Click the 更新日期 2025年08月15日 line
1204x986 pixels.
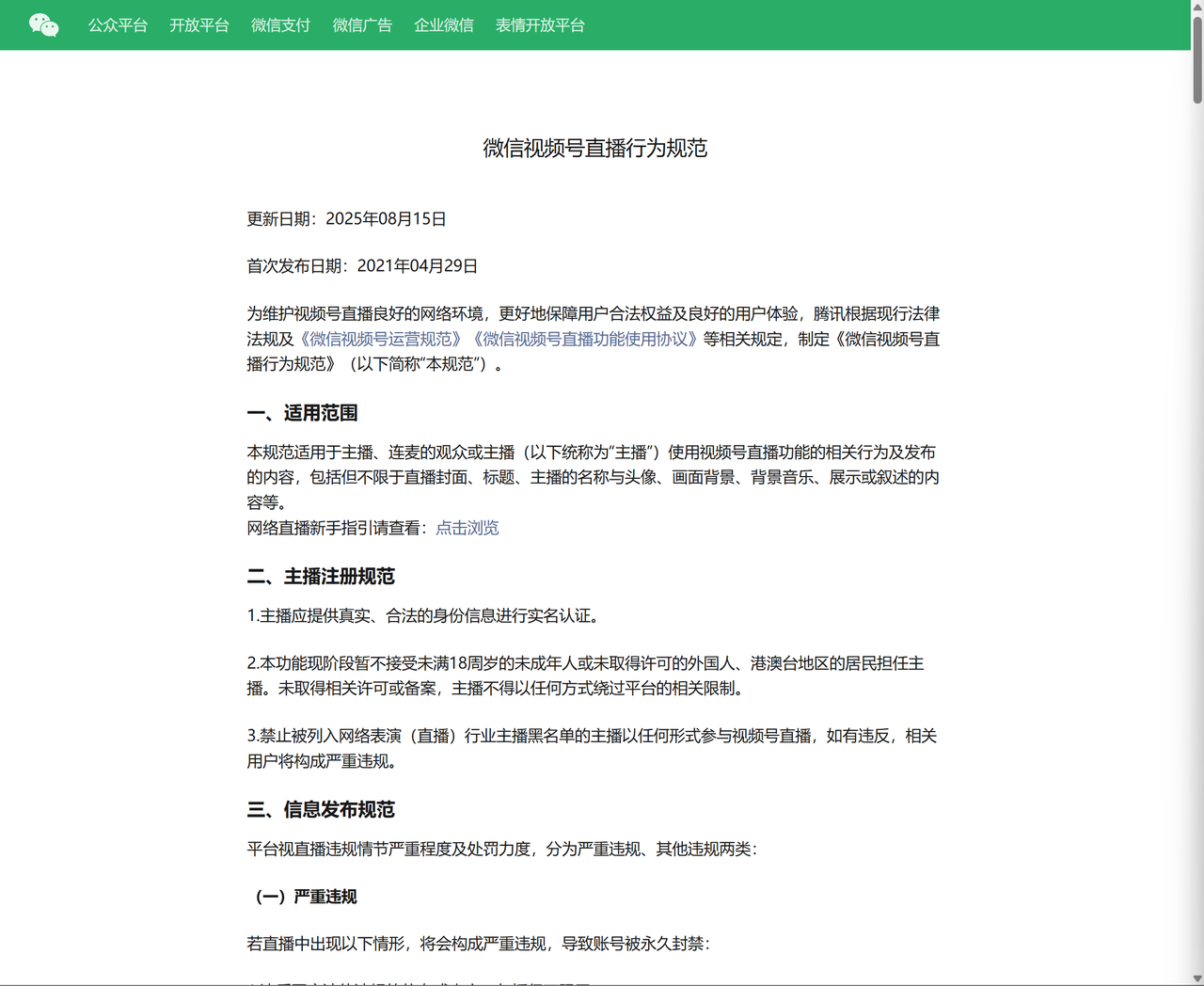click(x=347, y=219)
